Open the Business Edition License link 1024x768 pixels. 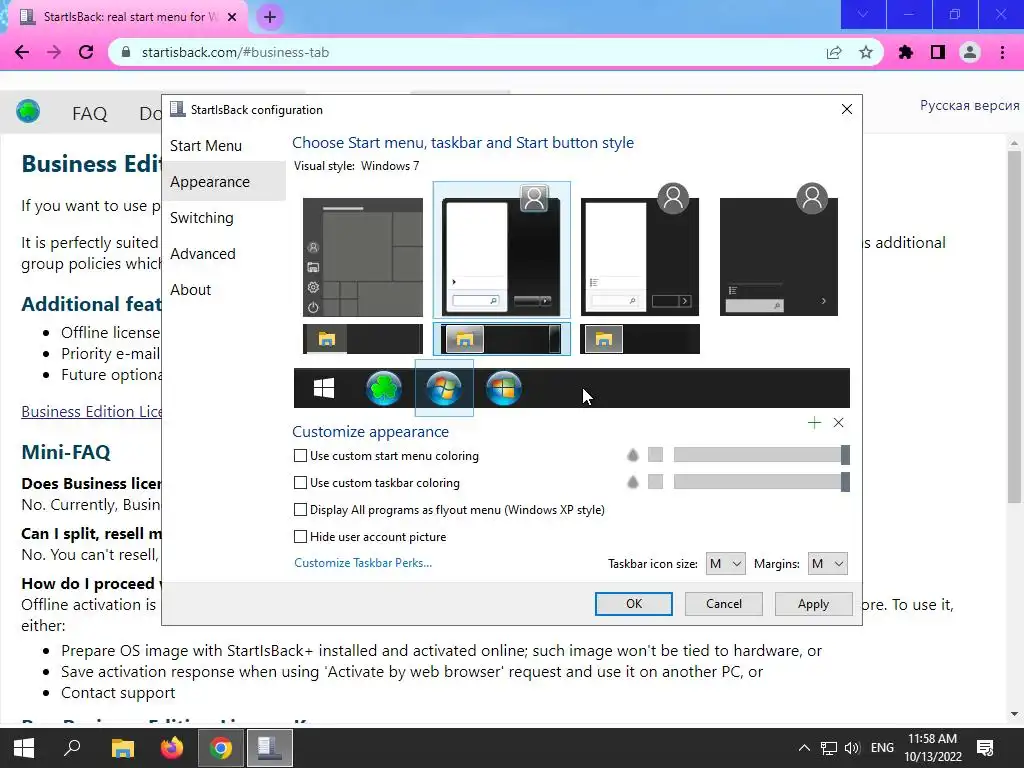[91, 411]
